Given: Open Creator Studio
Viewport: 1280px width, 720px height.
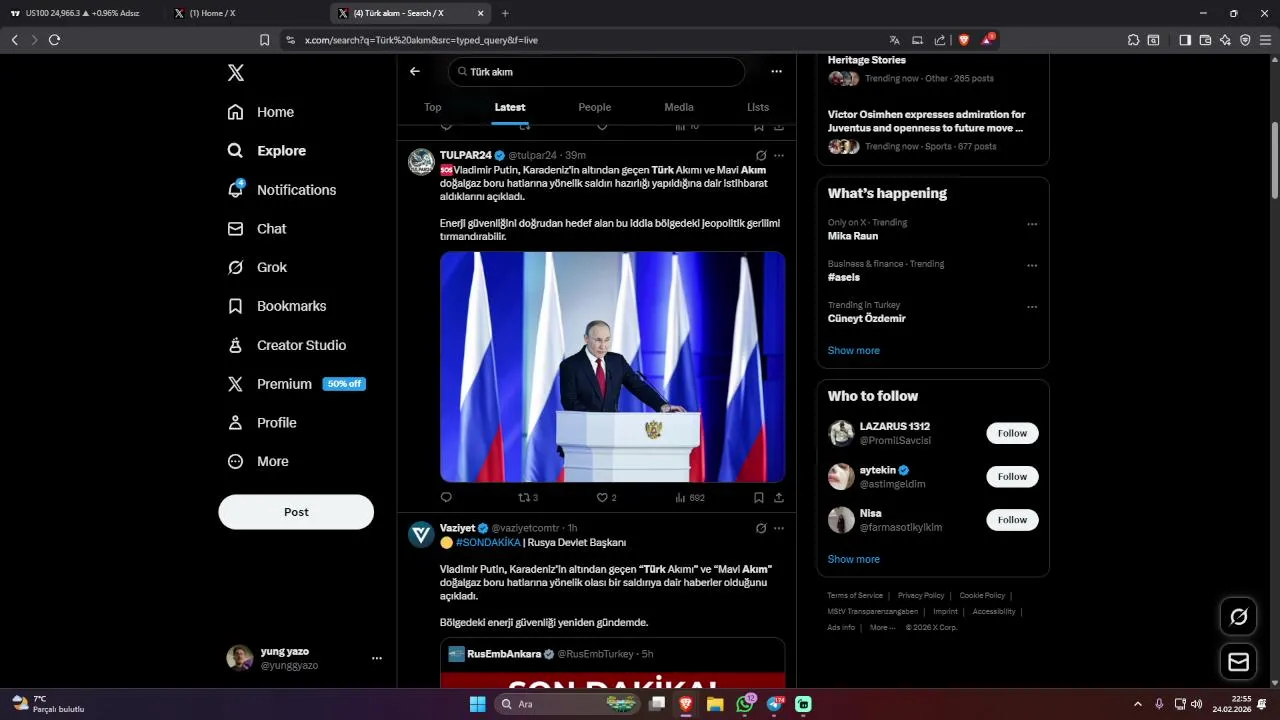Looking at the screenshot, I should click(286, 345).
